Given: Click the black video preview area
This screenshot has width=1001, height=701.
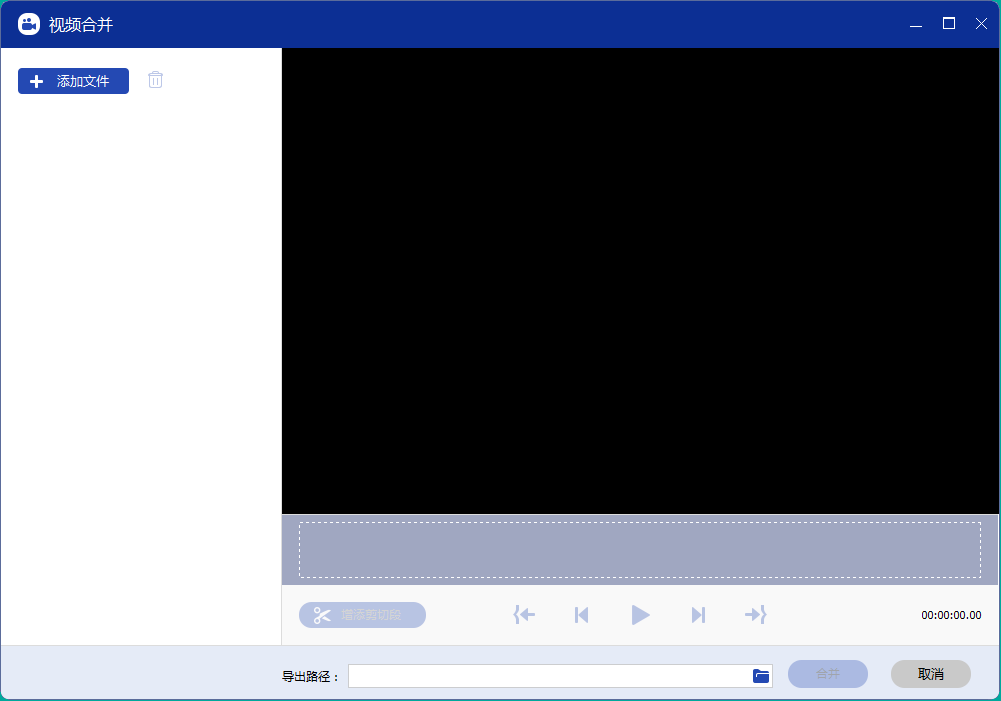Looking at the screenshot, I should [x=639, y=280].
